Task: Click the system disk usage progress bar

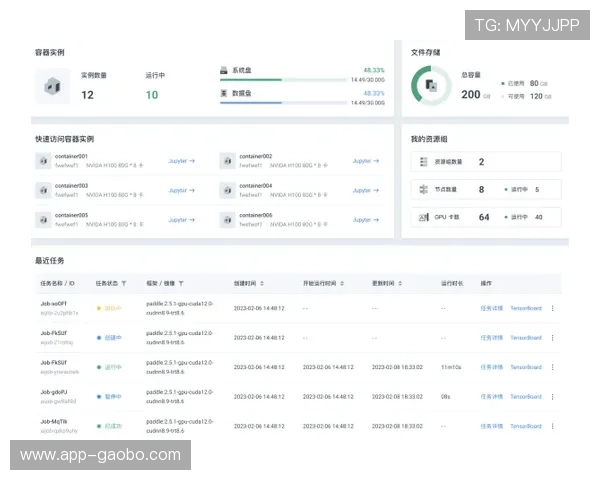Action: coord(302,79)
